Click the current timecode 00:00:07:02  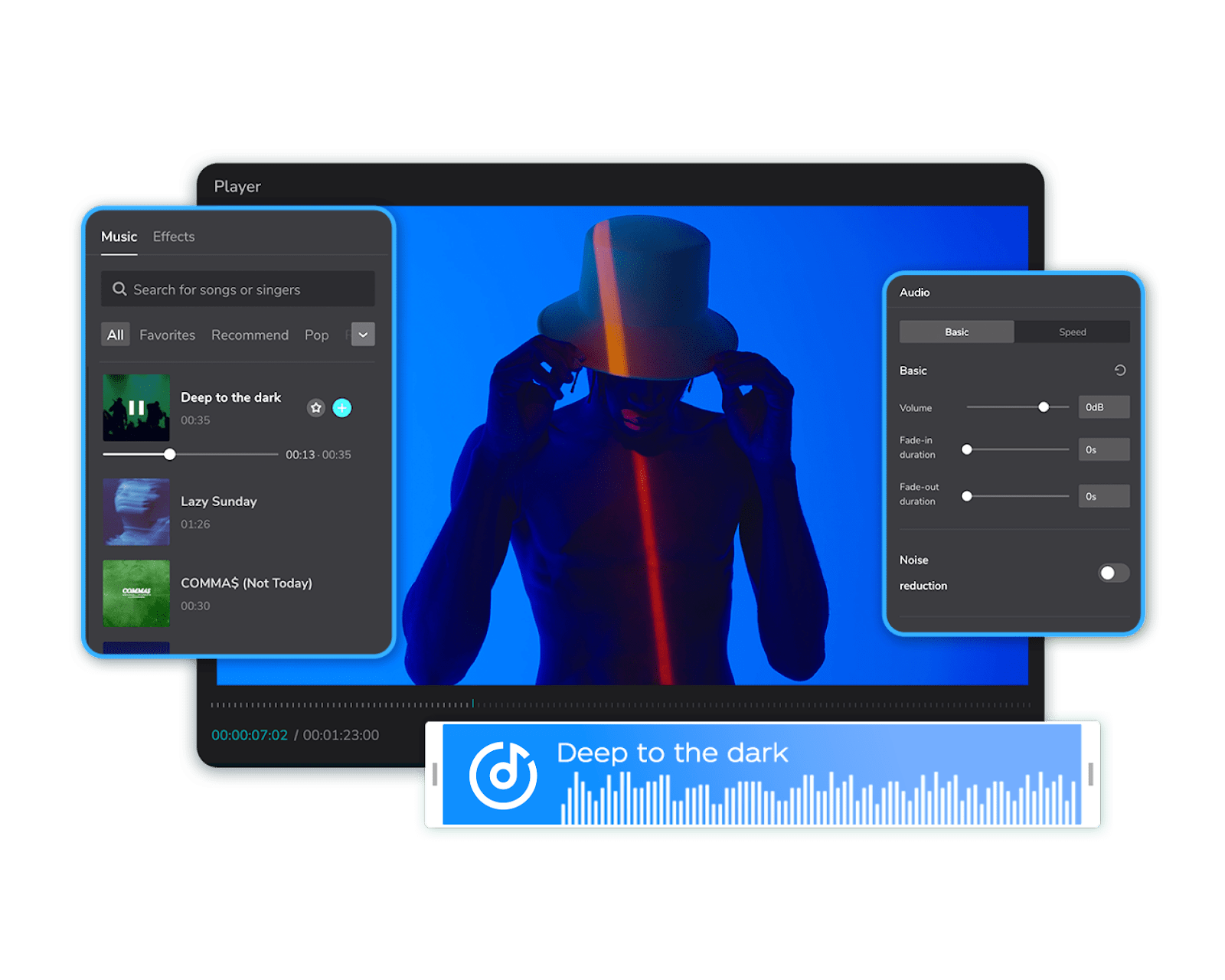pyautogui.click(x=250, y=735)
